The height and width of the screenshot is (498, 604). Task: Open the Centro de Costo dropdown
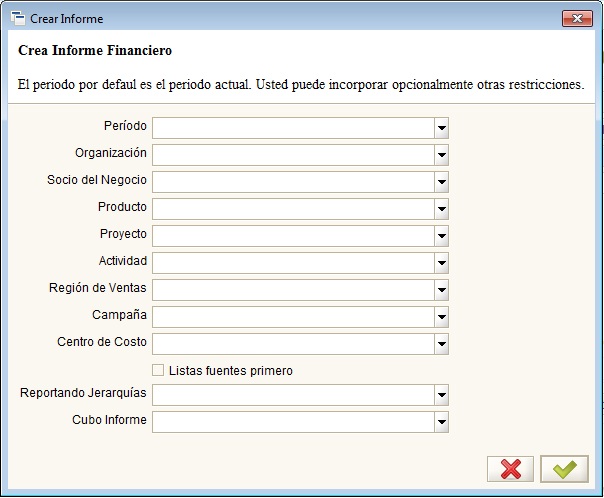(x=441, y=344)
